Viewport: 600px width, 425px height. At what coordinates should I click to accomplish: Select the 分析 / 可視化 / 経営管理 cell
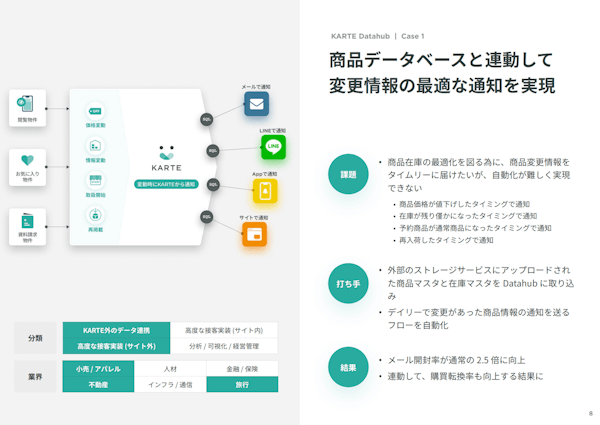[x=224, y=346]
